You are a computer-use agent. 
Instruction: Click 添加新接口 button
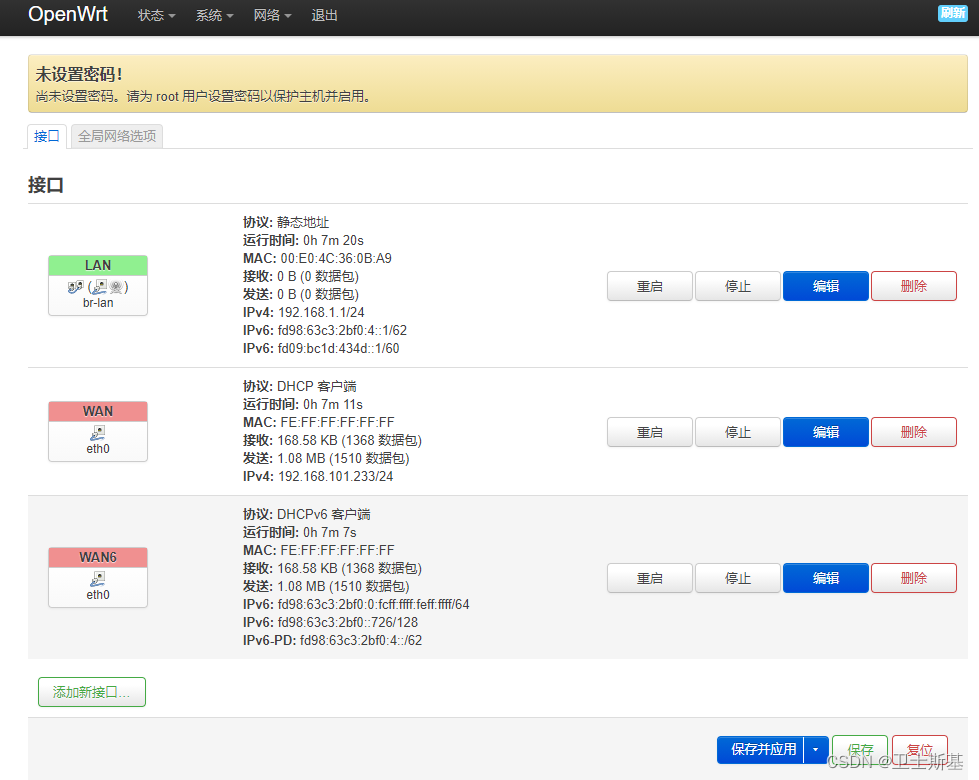[x=92, y=692]
